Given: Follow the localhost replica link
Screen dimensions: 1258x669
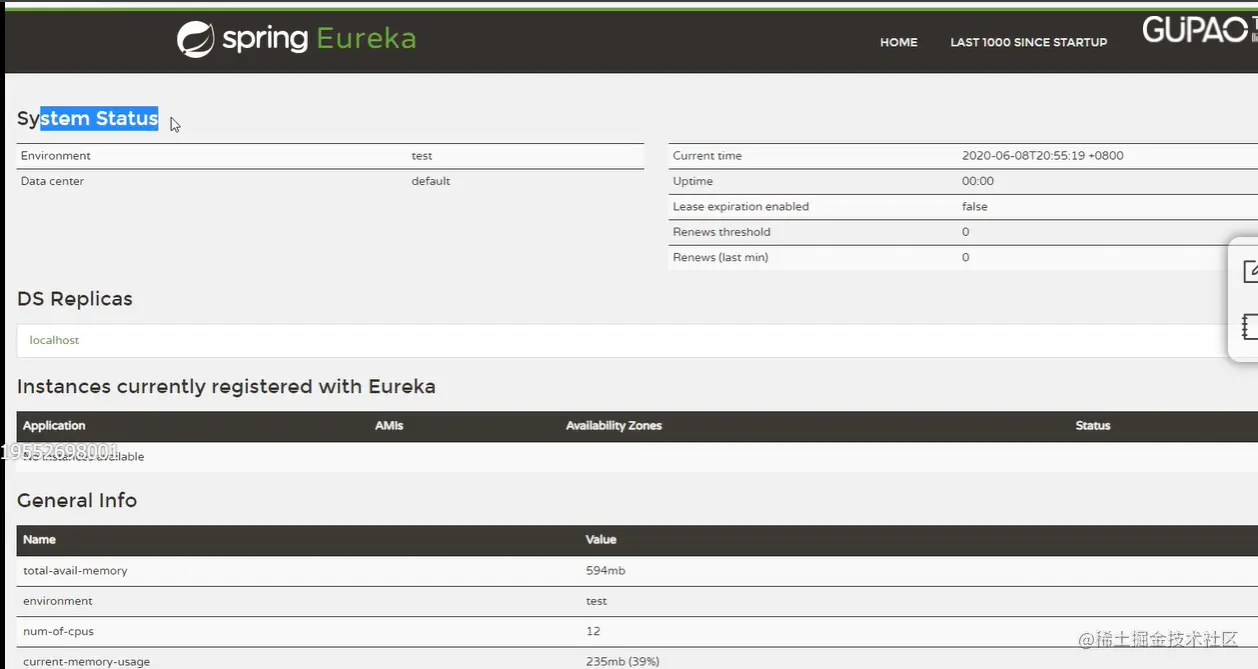Looking at the screenshot, I should pos(54,340).
